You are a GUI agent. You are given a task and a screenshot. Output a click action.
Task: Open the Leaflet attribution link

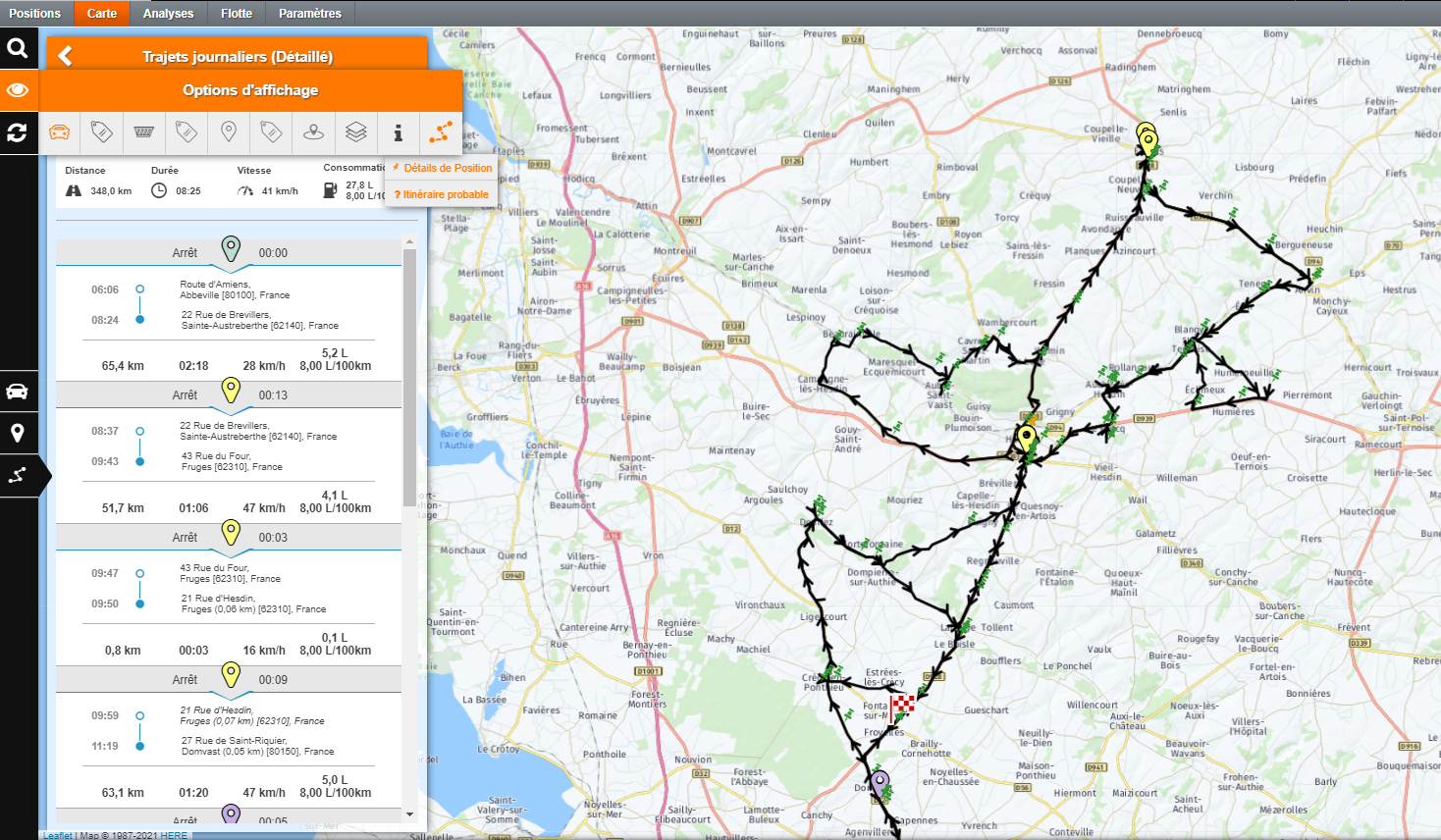point(58,835)
